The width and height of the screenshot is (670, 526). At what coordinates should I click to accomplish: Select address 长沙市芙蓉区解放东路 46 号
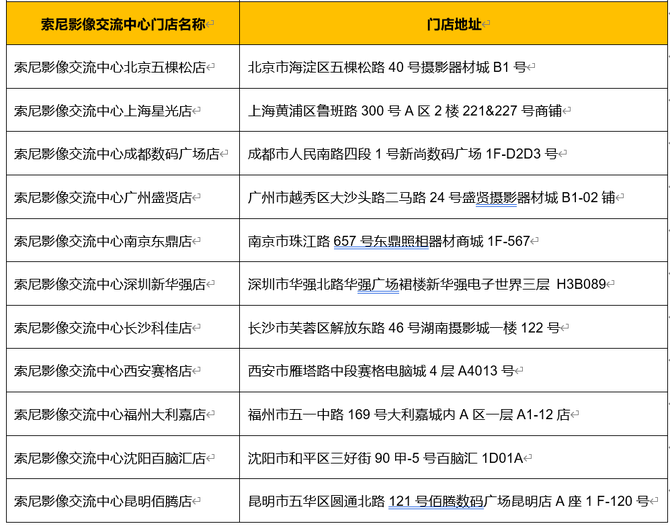(335, 328)
